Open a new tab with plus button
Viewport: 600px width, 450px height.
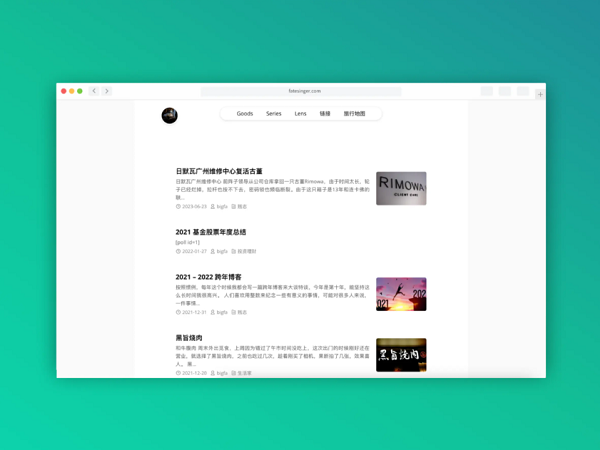[540, 95]
